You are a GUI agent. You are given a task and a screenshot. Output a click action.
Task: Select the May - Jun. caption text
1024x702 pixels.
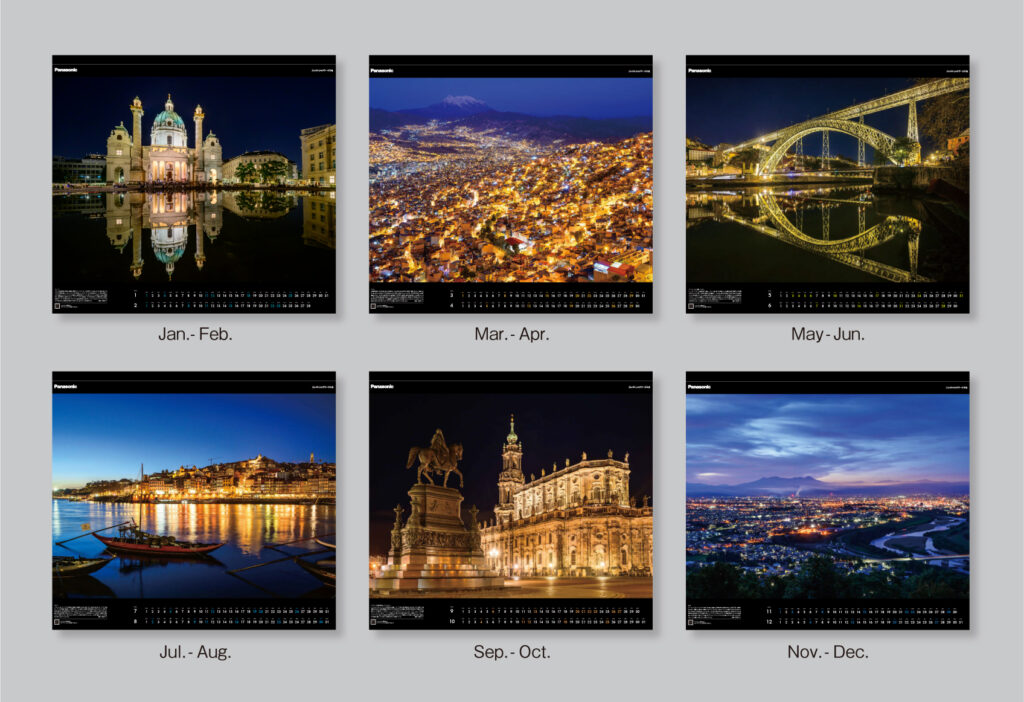[x=828, y=334]
